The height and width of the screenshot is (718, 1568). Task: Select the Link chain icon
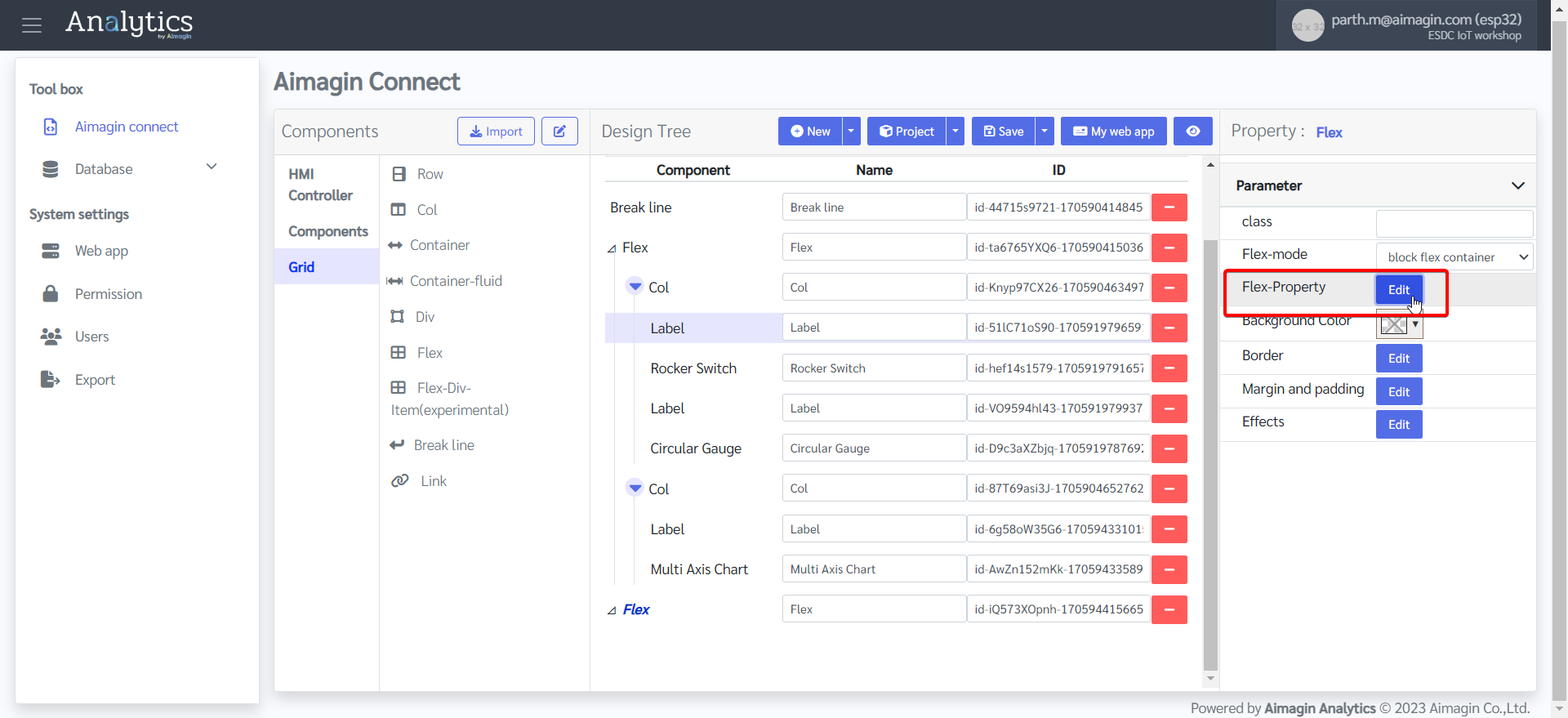400,480
